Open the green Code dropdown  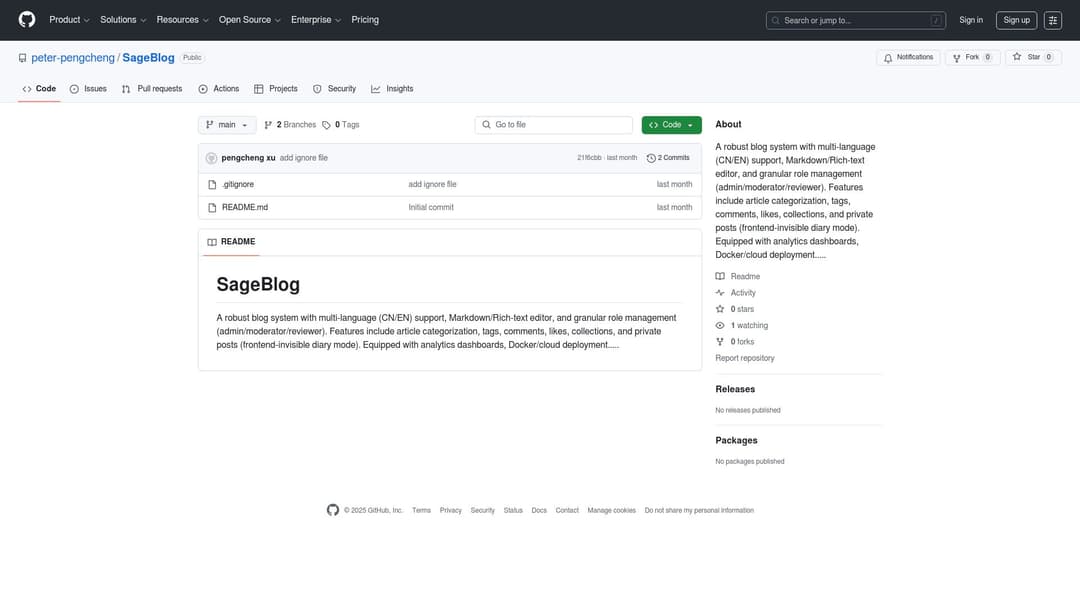point(672,125)
